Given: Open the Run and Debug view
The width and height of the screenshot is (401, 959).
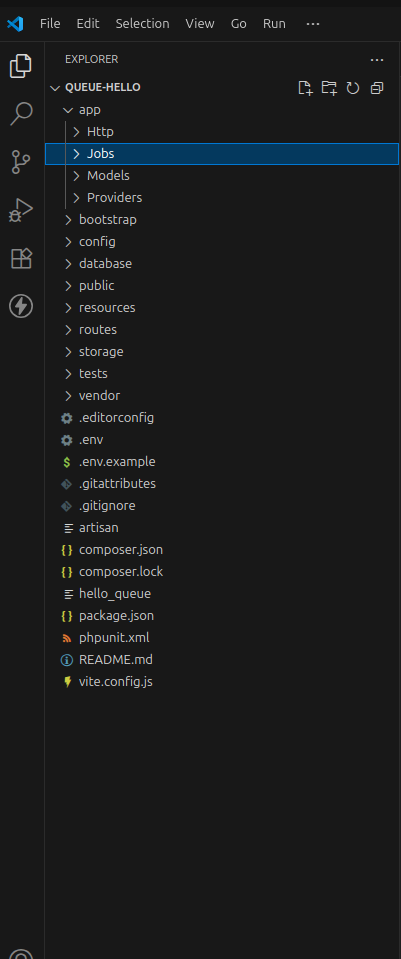Looking at the screenshot, I should [x=21, y=210].
